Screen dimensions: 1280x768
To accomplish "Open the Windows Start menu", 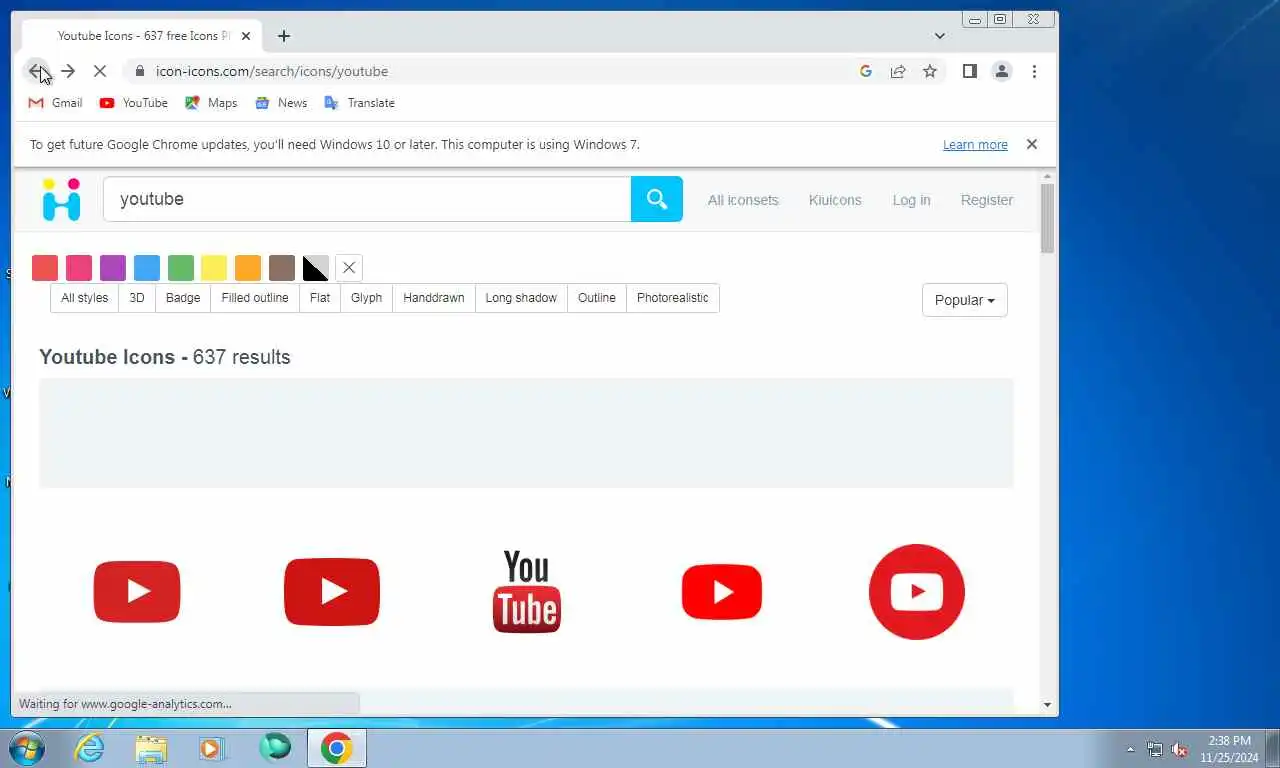I will 26,748.
